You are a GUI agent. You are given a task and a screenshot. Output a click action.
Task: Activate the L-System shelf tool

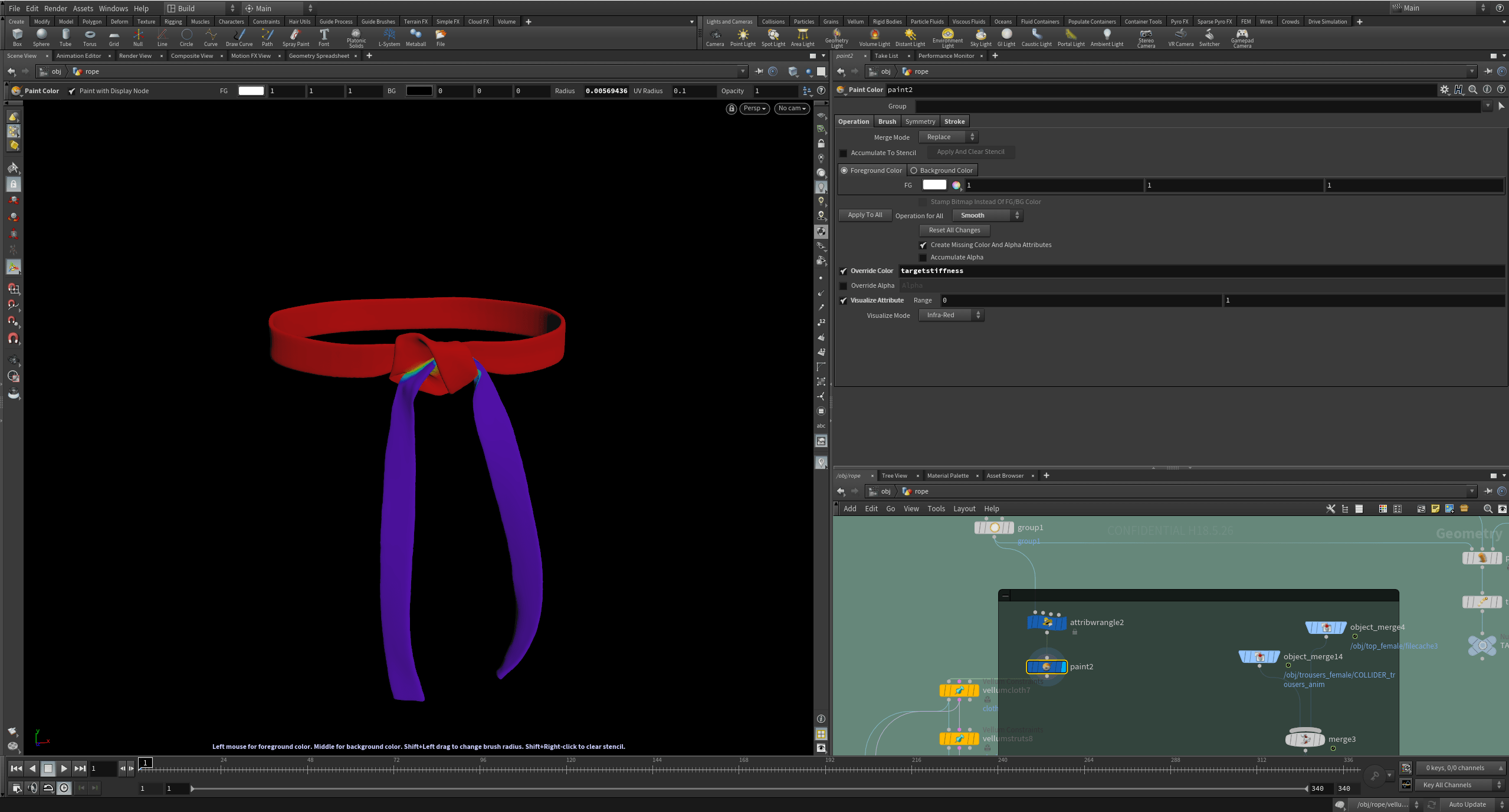(x=389, y=37)
